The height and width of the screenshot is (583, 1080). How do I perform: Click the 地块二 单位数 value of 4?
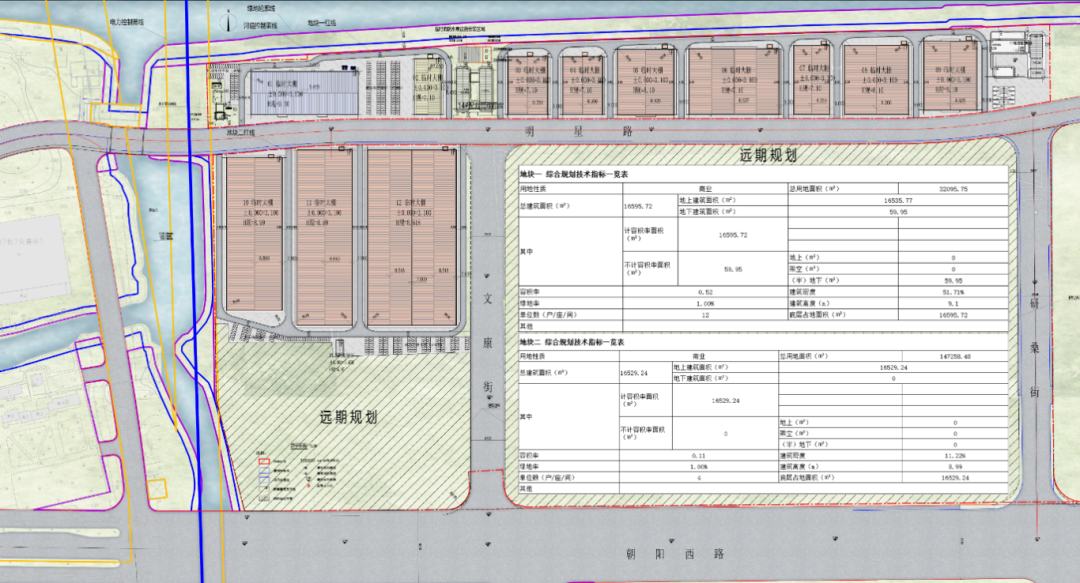click(x=698, y=478)
